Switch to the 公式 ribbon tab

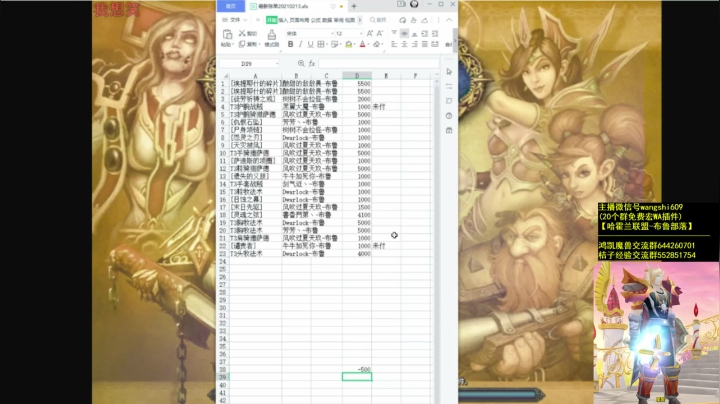315,20
